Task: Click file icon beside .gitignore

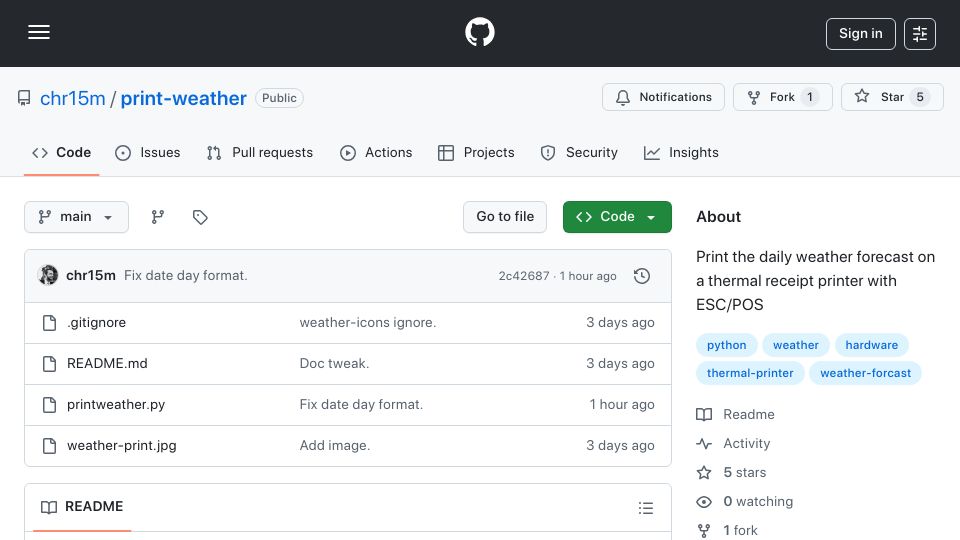Action: click(50, 323)
